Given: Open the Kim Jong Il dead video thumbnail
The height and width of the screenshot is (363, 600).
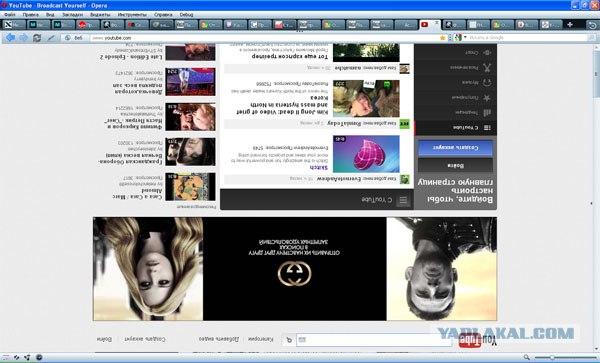Looking at the screenshot, I should coord(366,99).
